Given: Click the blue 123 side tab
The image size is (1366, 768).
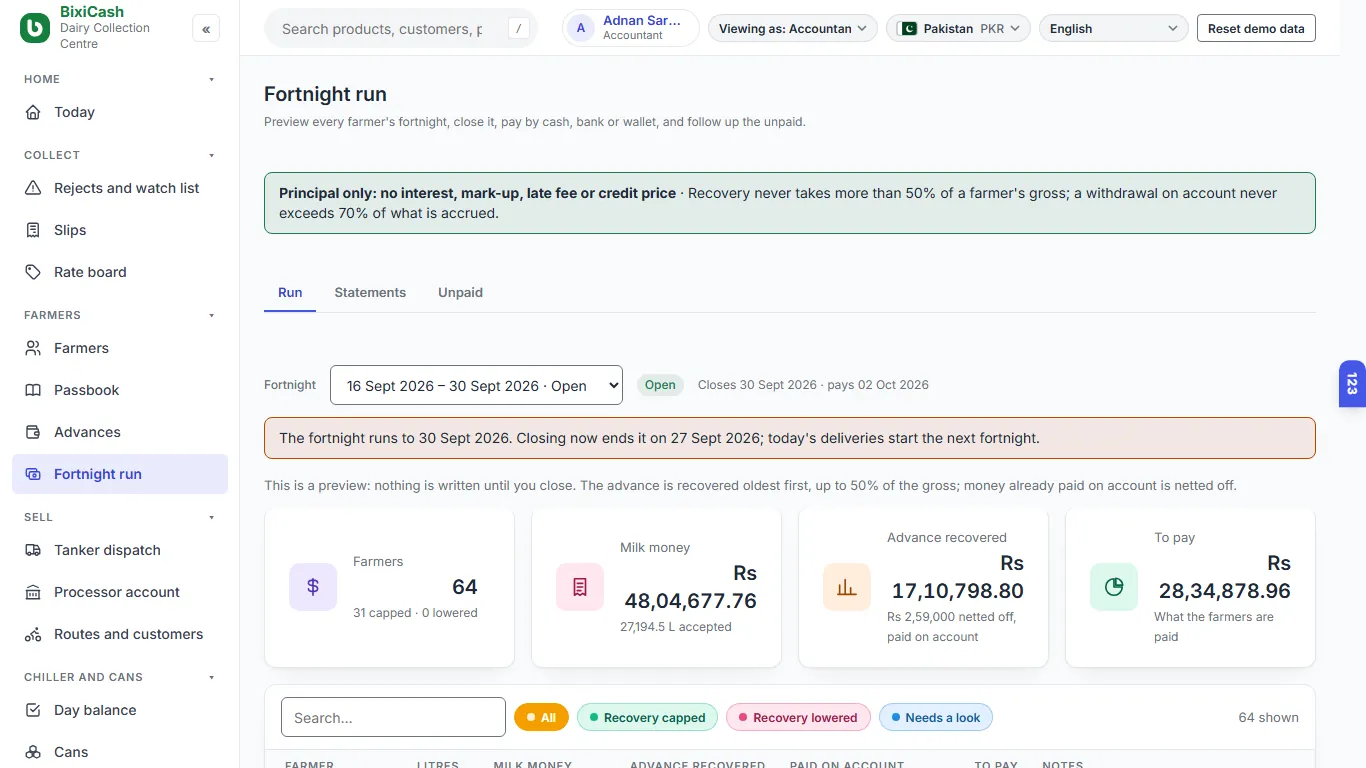Looking at the screenshot, I should pos(1352,384).
